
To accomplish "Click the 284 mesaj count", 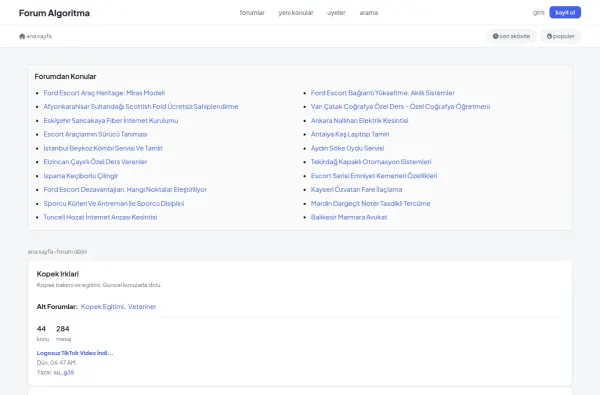I will pos(63,333).
